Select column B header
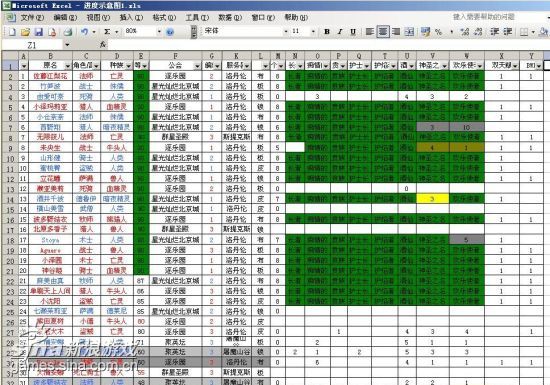The width and height of the screenshot is (550, 385). click(50, 55)
